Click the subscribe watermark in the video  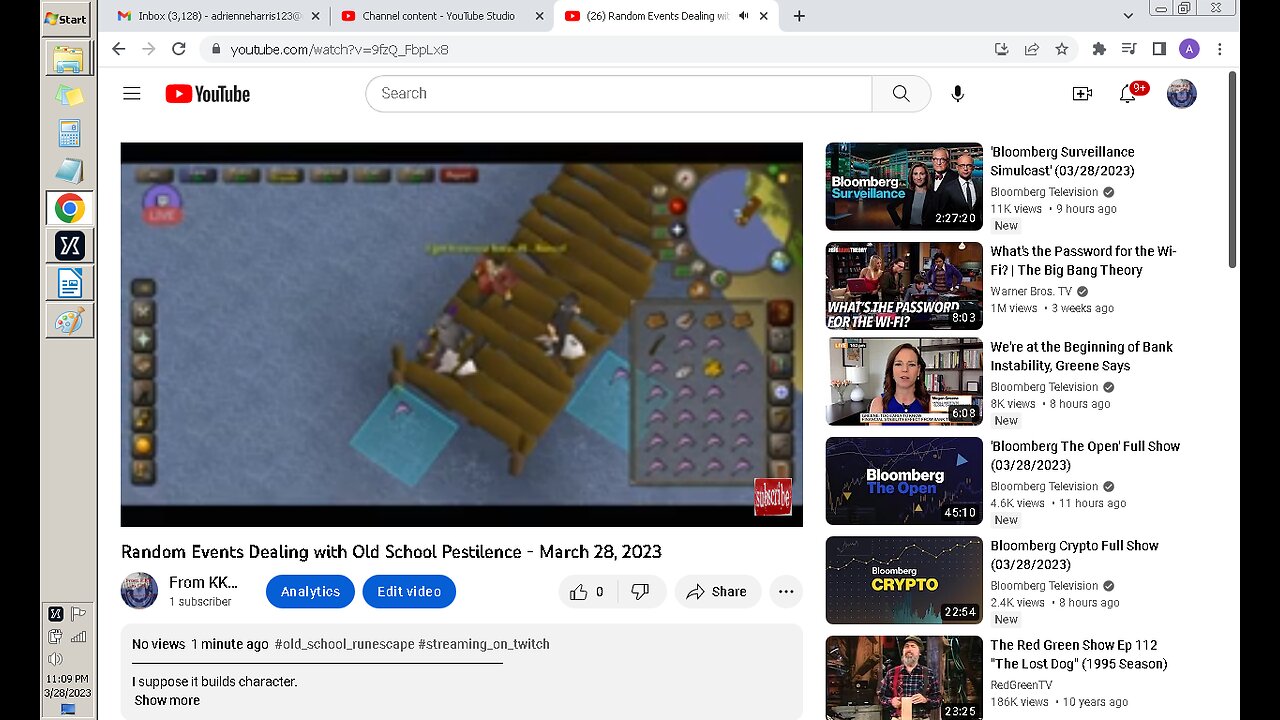[773, 497]
